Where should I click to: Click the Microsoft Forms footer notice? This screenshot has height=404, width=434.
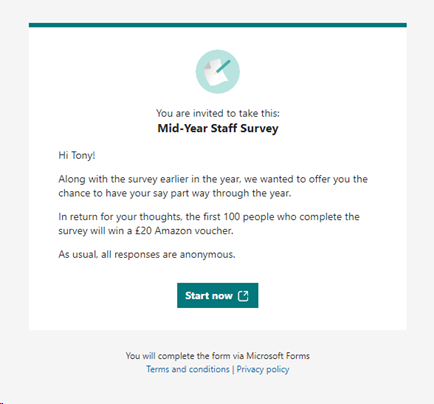pos(218,356)
